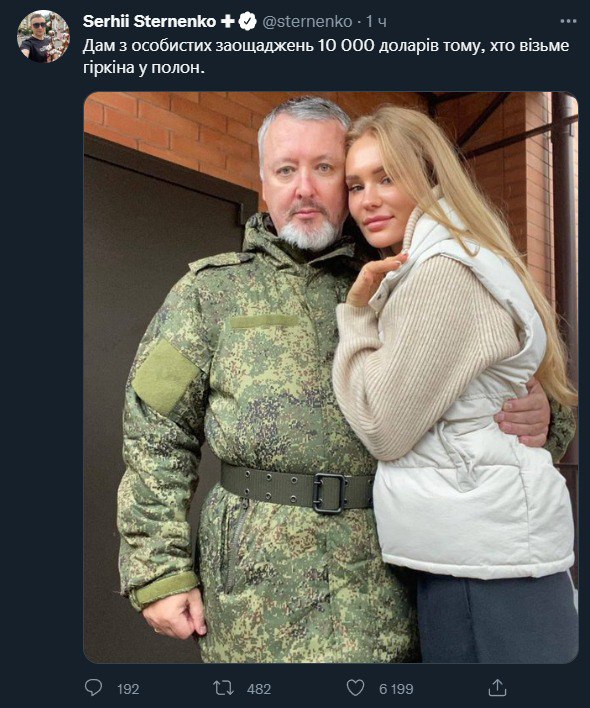This screenshot has height=708, width=590.
Task: Click the empty area between like and share
Action: [451, 689]
